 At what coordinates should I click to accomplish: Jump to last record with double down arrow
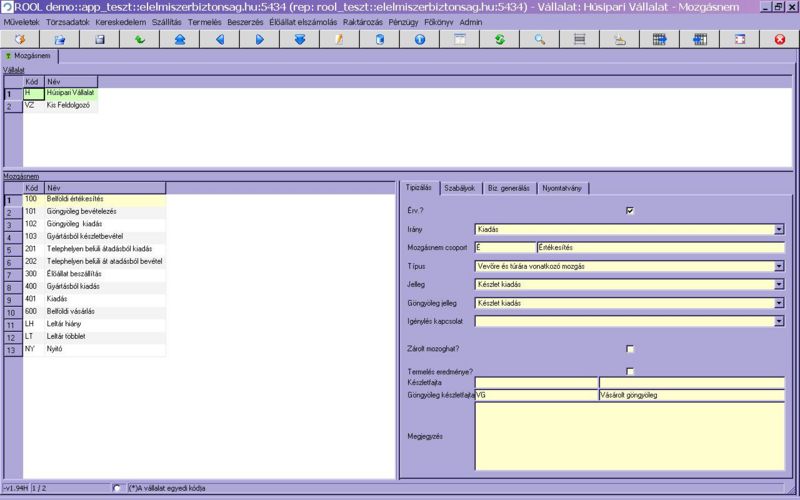(x=299, y=40)
